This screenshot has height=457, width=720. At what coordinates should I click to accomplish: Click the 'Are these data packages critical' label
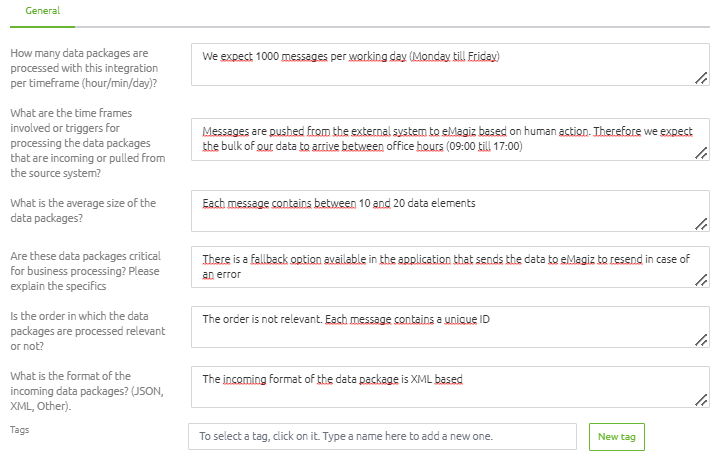[86, 271]
